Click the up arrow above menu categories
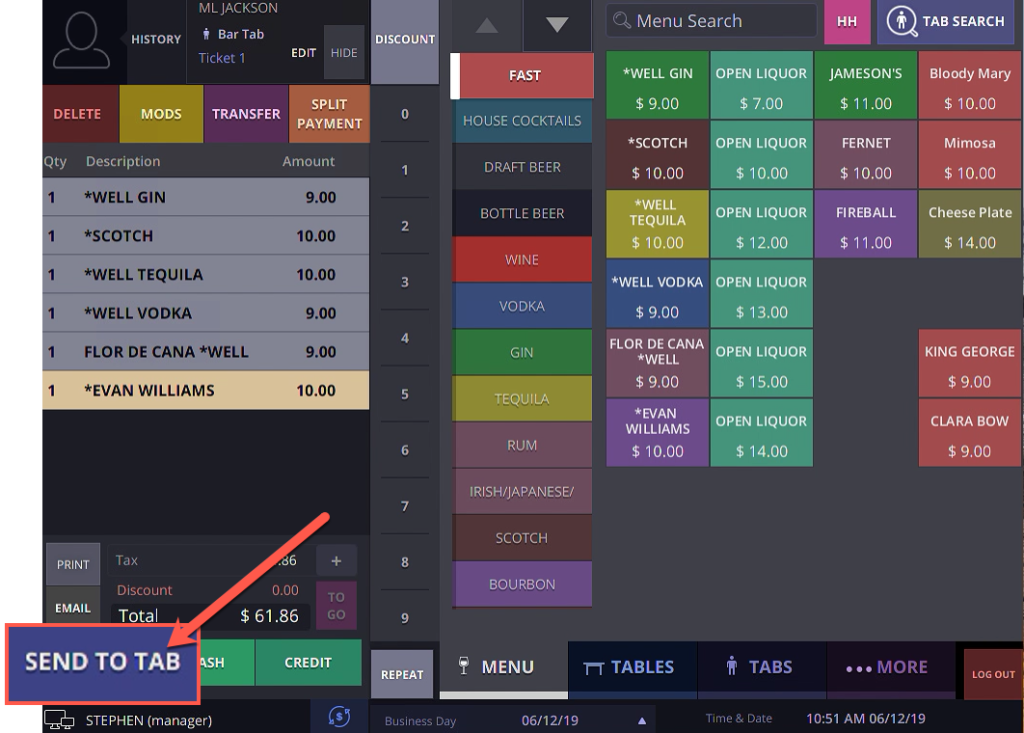Viewport: 1024px width, 733px height. [x=486, y=24]
